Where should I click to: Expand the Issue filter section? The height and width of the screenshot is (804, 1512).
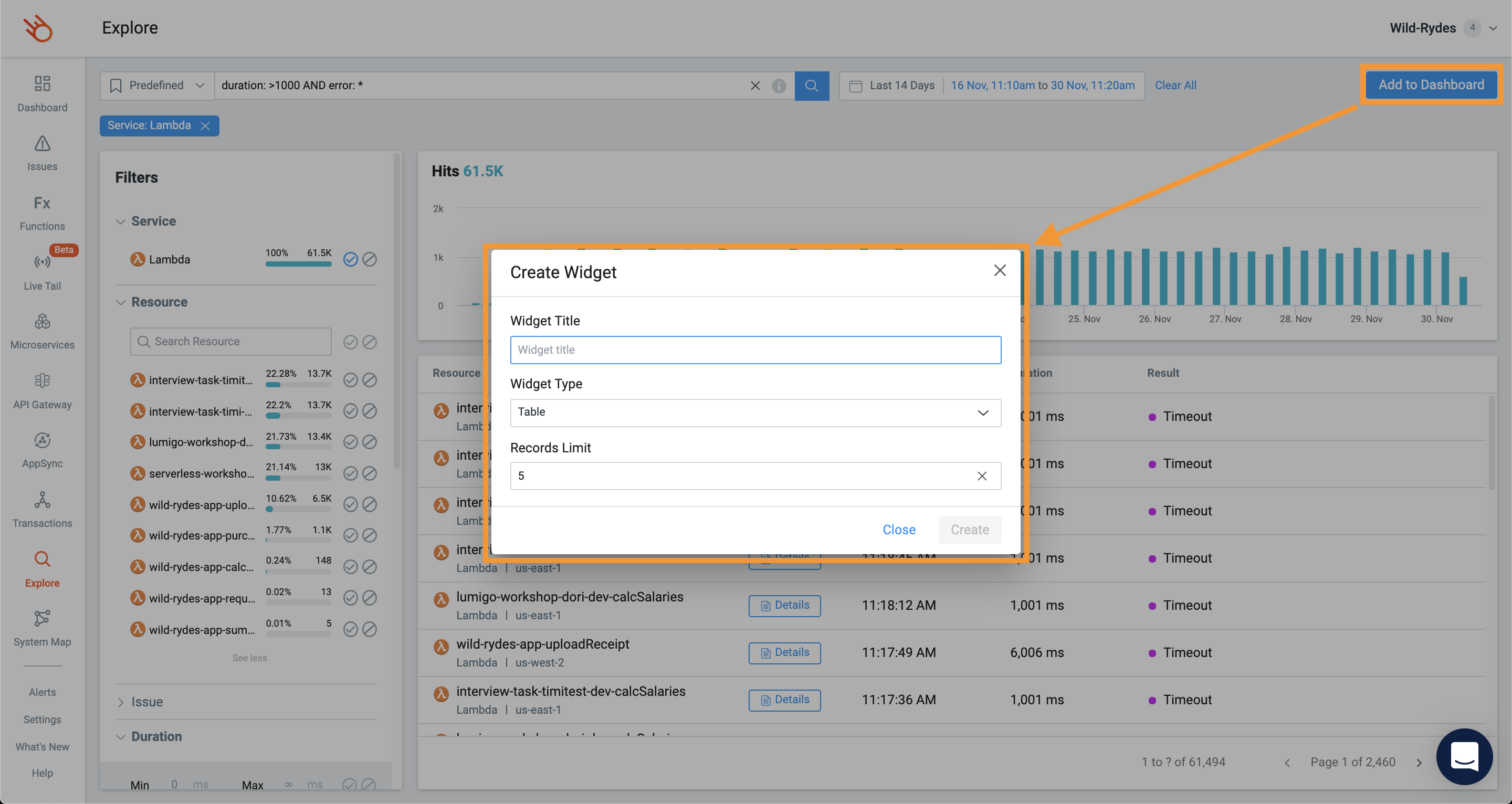point(147,702)
